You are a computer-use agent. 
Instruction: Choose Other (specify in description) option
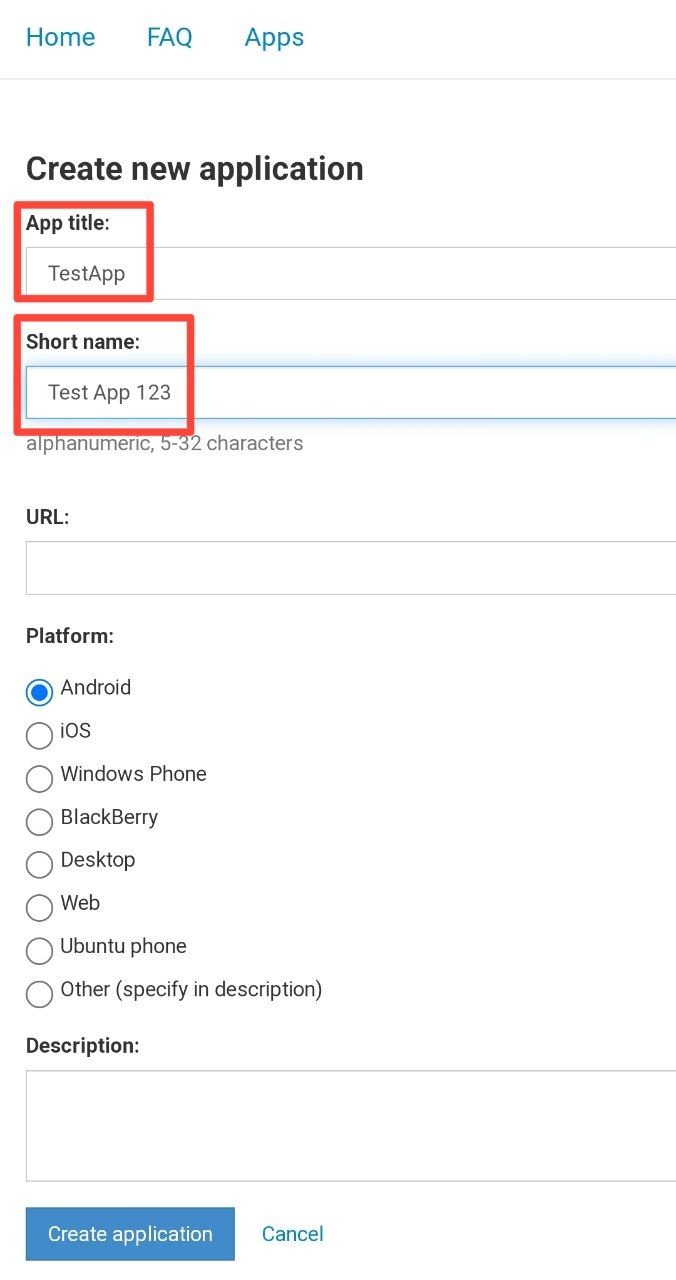tap(39, 993)
